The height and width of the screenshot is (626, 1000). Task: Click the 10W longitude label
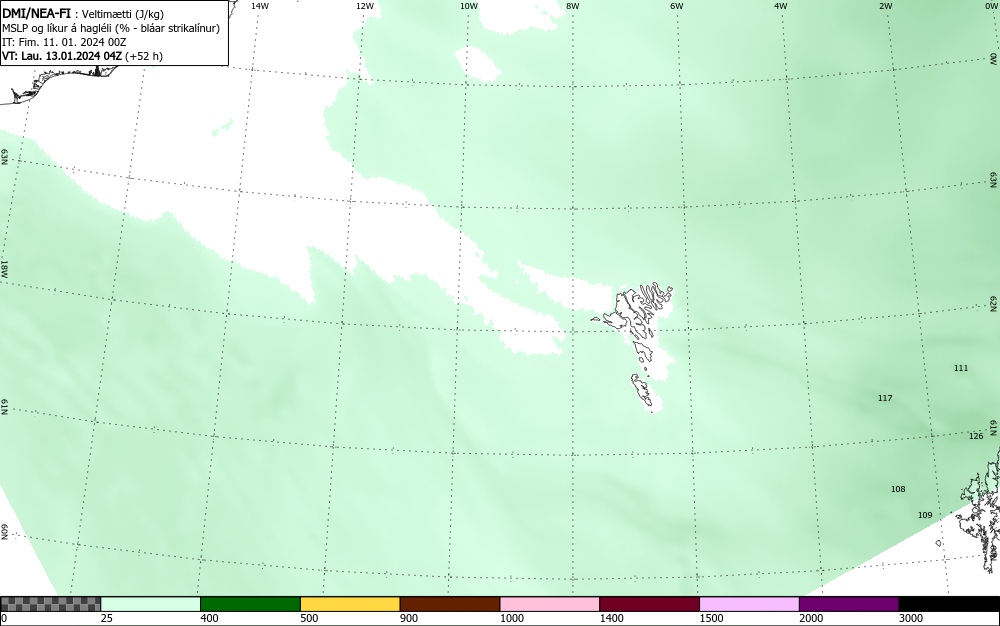[x=469, y=6]
